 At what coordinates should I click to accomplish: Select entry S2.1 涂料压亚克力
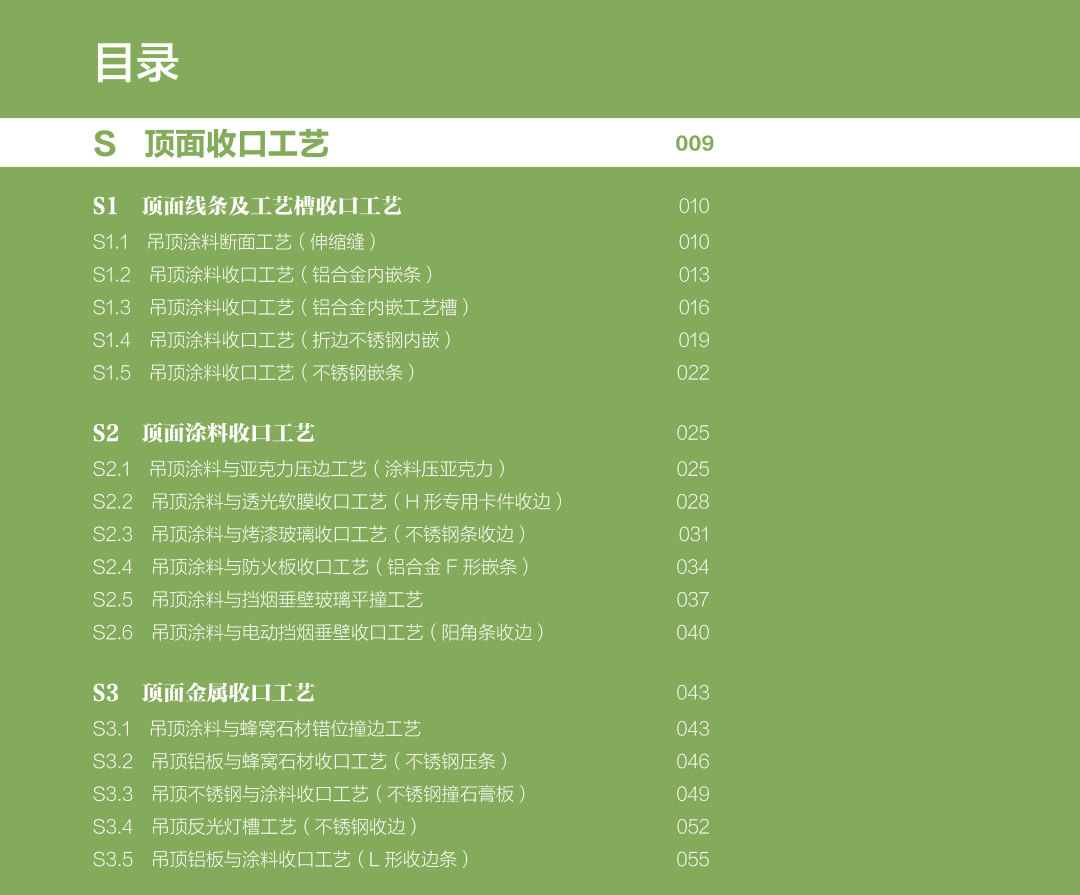tap(300, 469)
